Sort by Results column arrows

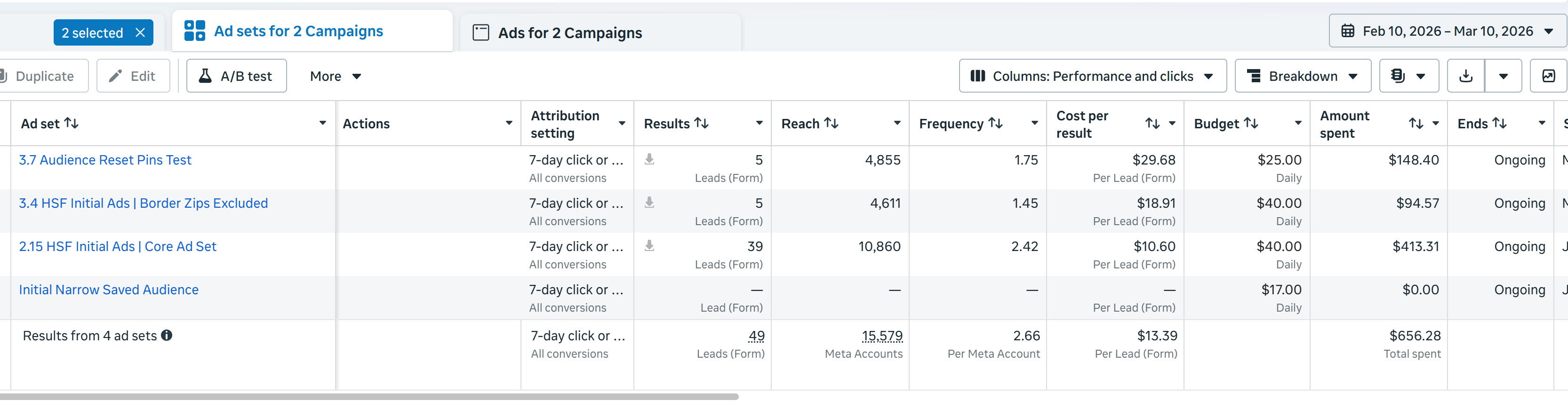tap(701, 124)
